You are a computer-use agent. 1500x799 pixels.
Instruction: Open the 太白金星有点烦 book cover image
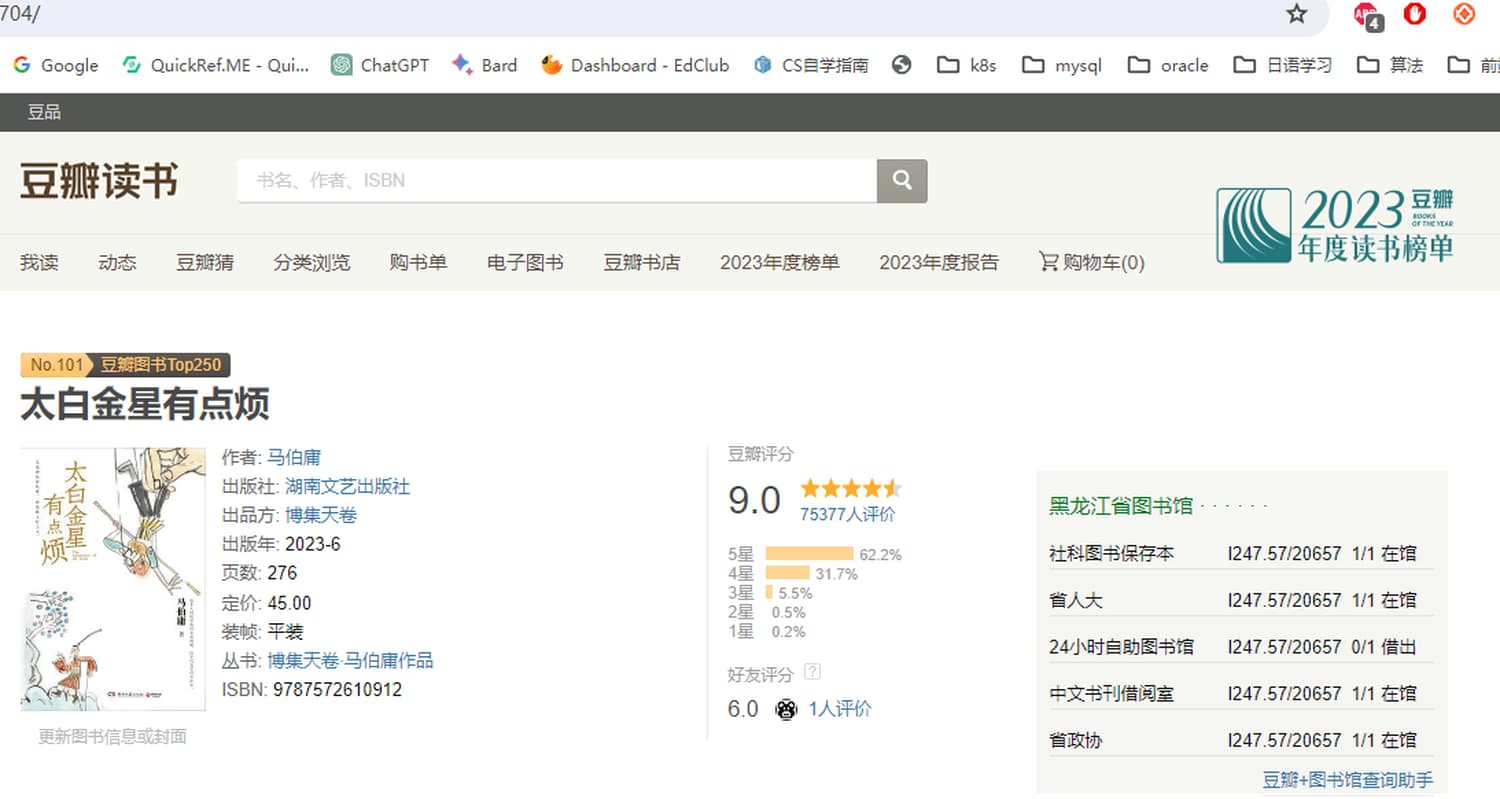tap(113, 579)
